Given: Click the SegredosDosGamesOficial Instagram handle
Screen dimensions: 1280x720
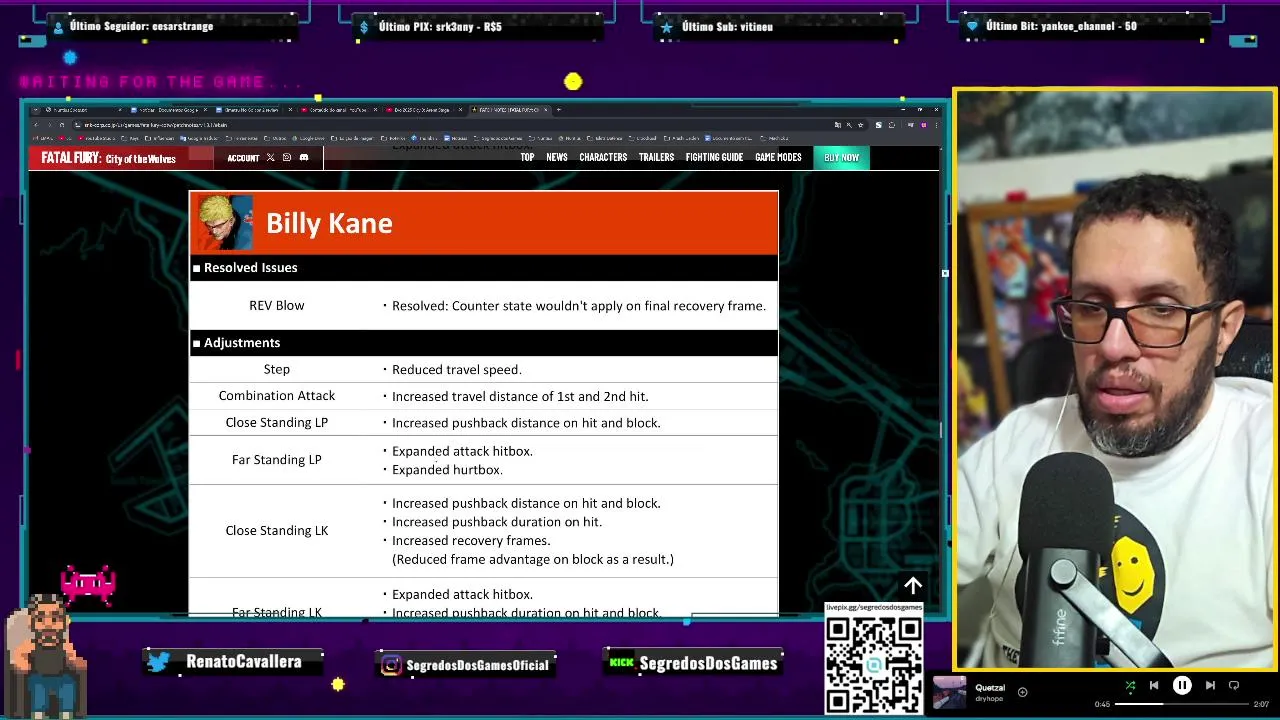Looking at the screenshot, I should click(x=477, y=665).
